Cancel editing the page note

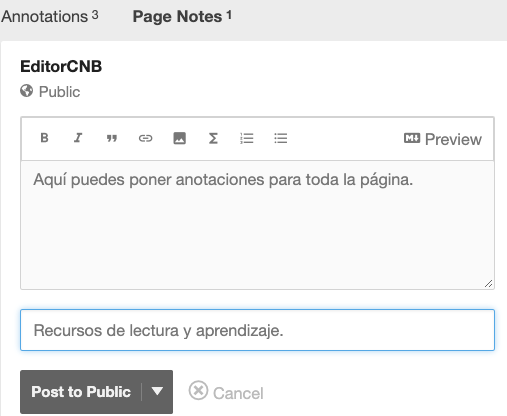[x=226, y=392]
